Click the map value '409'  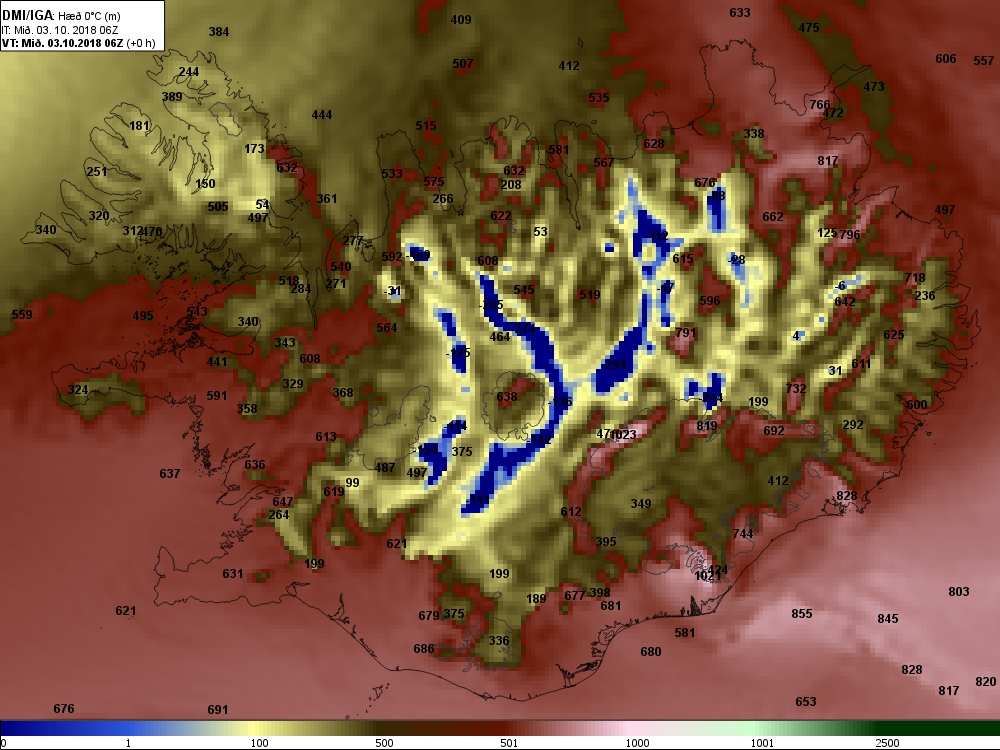[x=461, y=20]
